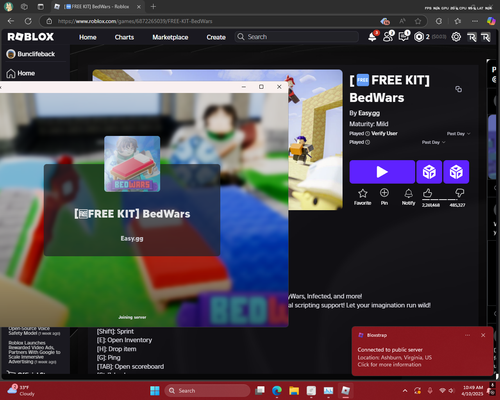Close the BedWars - Roblox browser tab

139,7
